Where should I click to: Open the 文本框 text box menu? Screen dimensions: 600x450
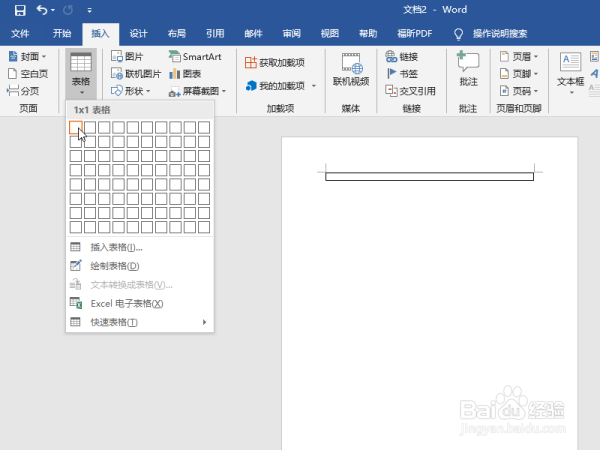point(571,73)
